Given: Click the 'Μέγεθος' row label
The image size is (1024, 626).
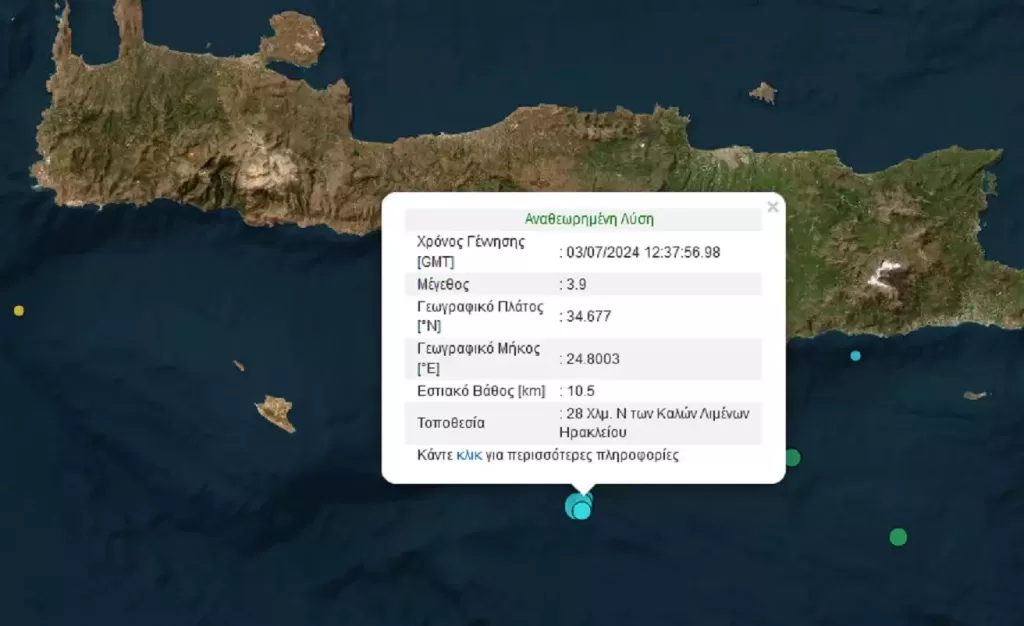Looking at the screenshot, I should pos(441,284).
